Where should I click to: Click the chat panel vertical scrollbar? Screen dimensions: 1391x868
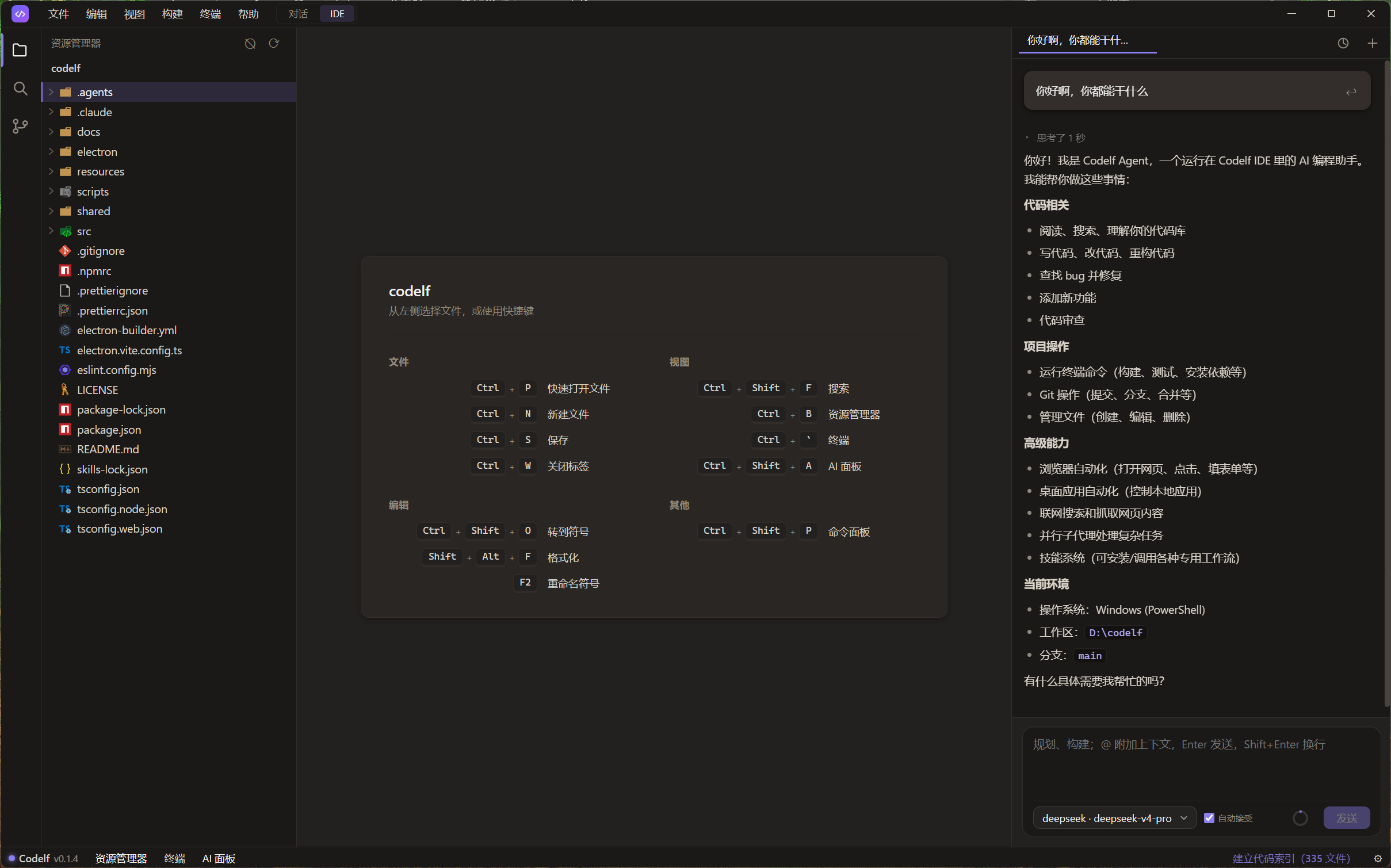tap(1387, 383)
